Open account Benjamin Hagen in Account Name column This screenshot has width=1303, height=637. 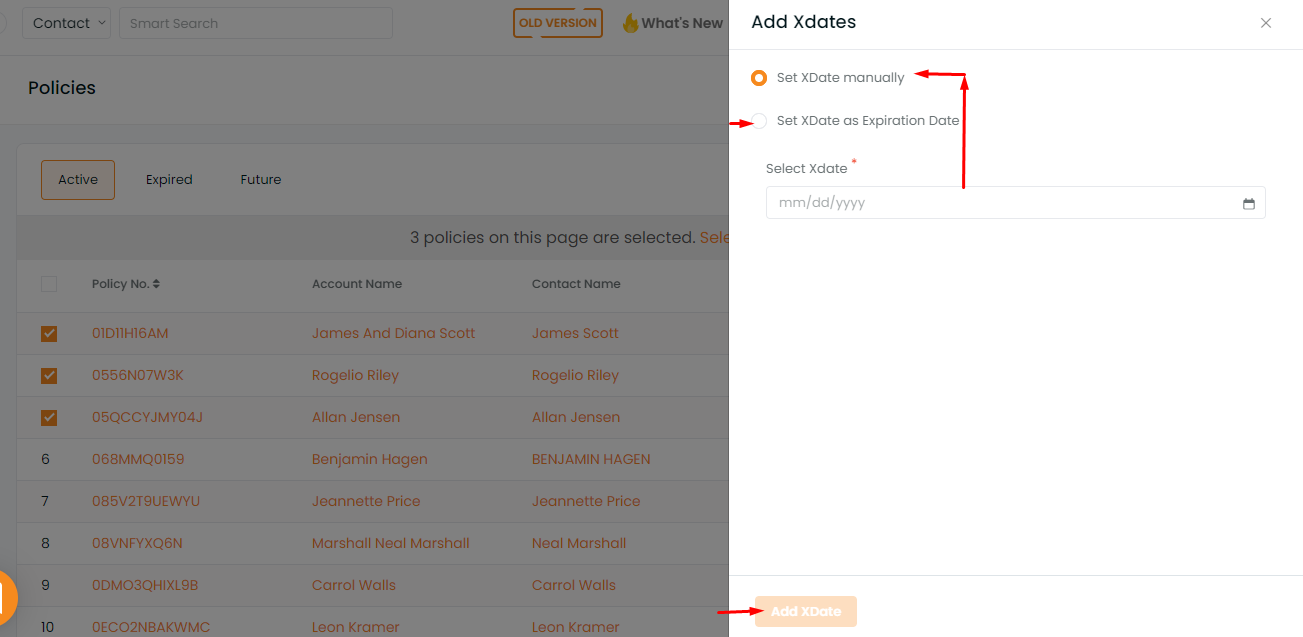pyautogui.click(x=370, y=459)
